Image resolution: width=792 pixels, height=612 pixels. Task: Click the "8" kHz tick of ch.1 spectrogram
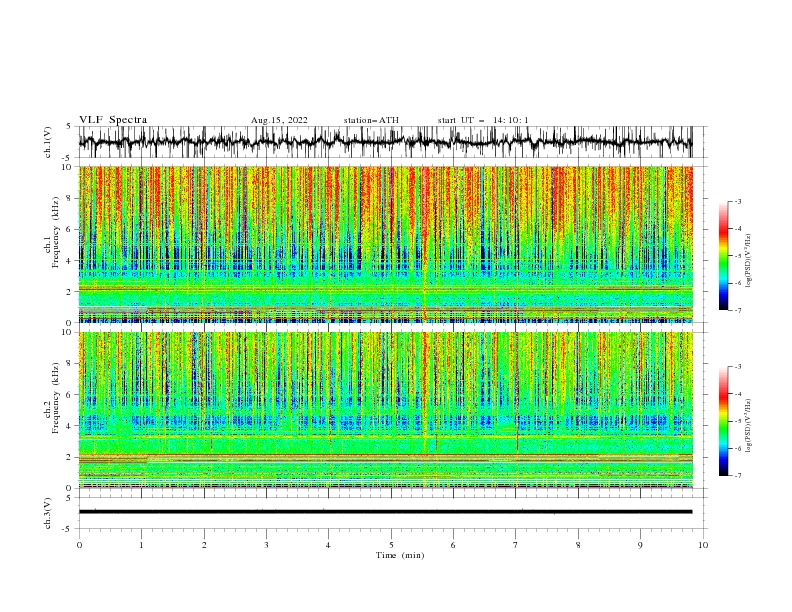(x=70, y=198)
